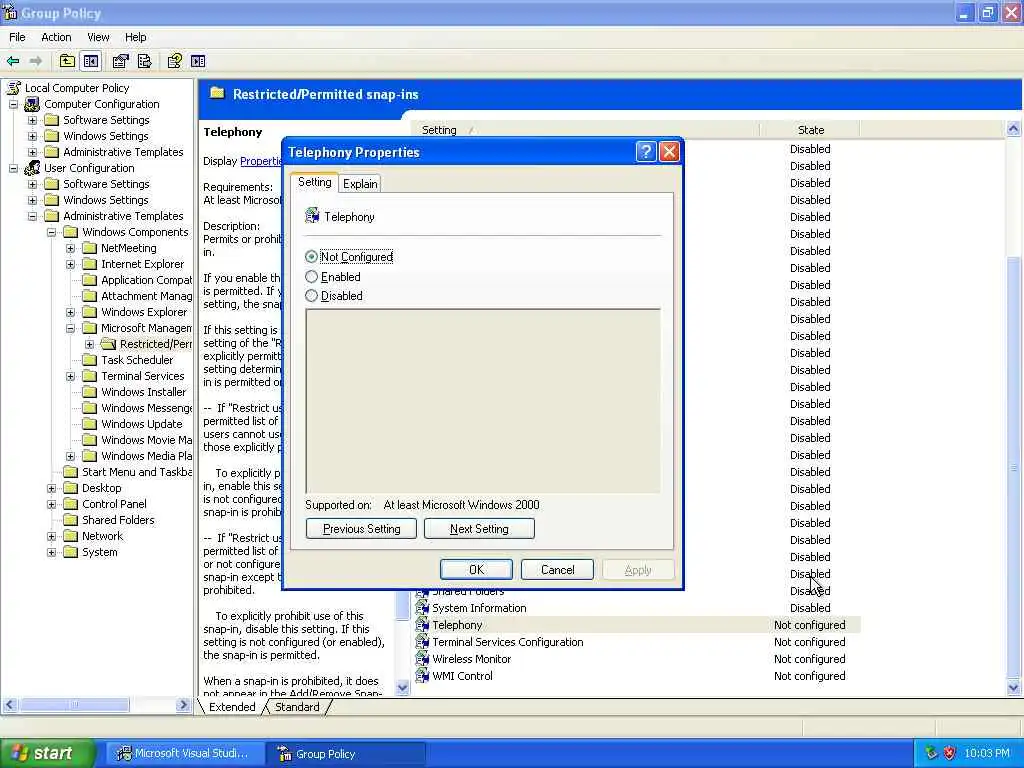Click the Windows Update folder icon

tap(89, 424)
